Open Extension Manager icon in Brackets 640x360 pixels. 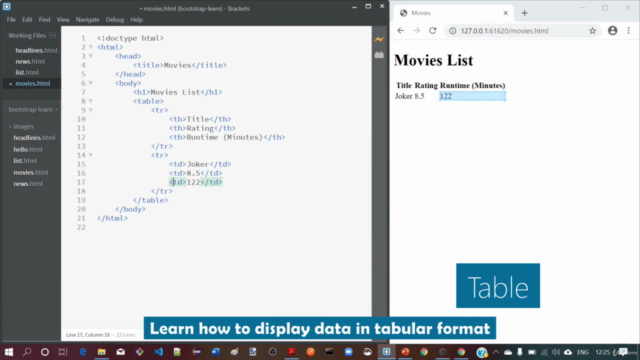(x=379, y=55)
